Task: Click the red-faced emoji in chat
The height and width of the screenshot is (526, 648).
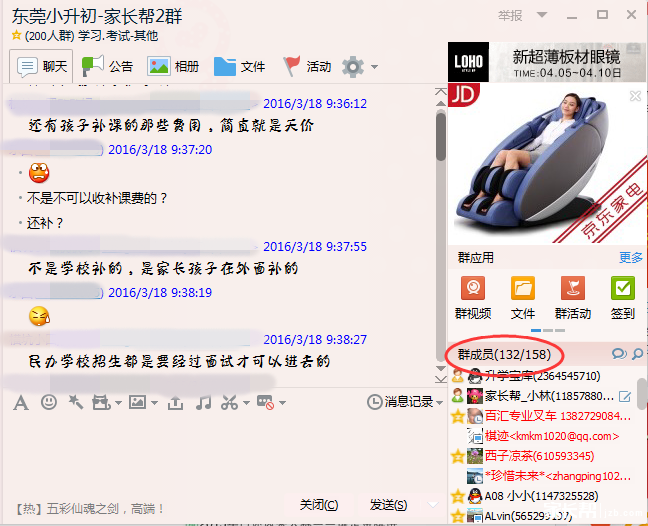Action: click(x=39, y=173)
